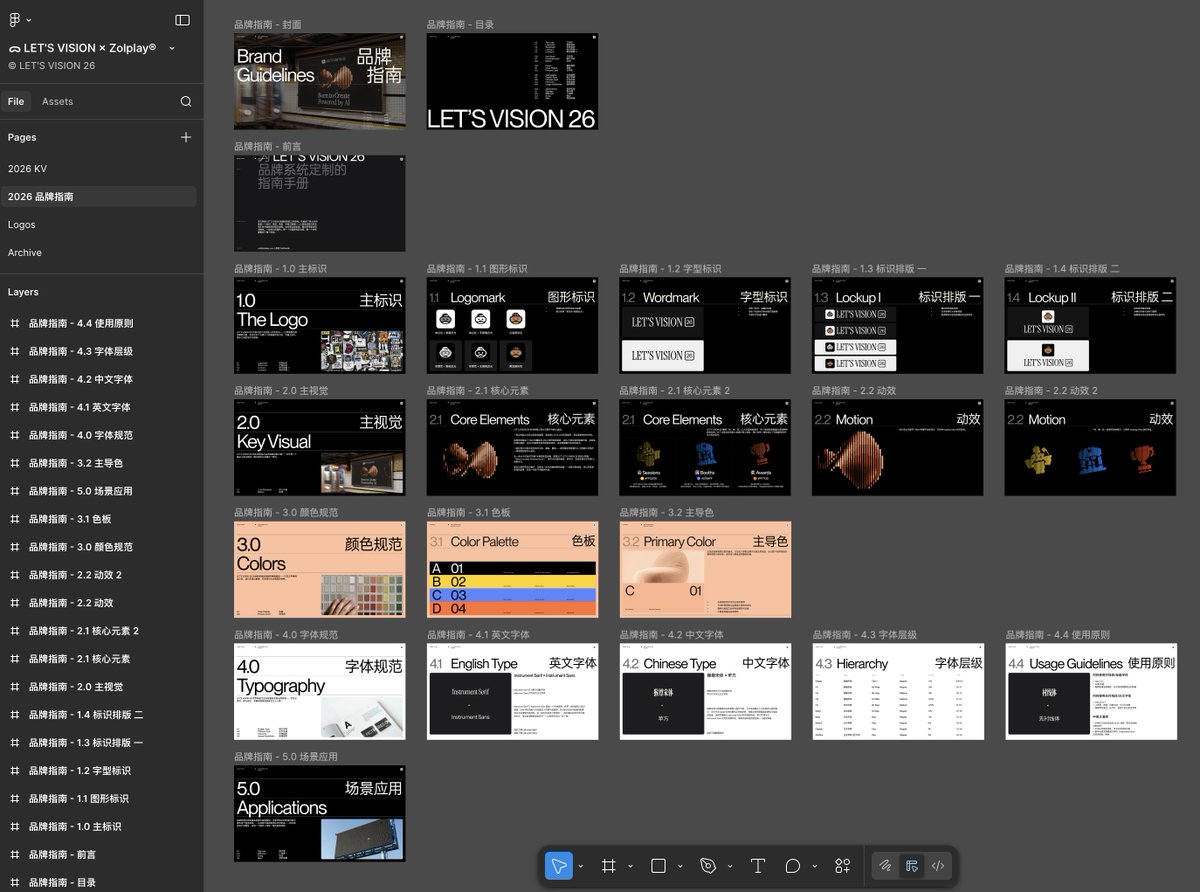The height and width of the screenshot is (892, 1200).
Task: Open shape tools dropdown
Action: pos(680,866)
